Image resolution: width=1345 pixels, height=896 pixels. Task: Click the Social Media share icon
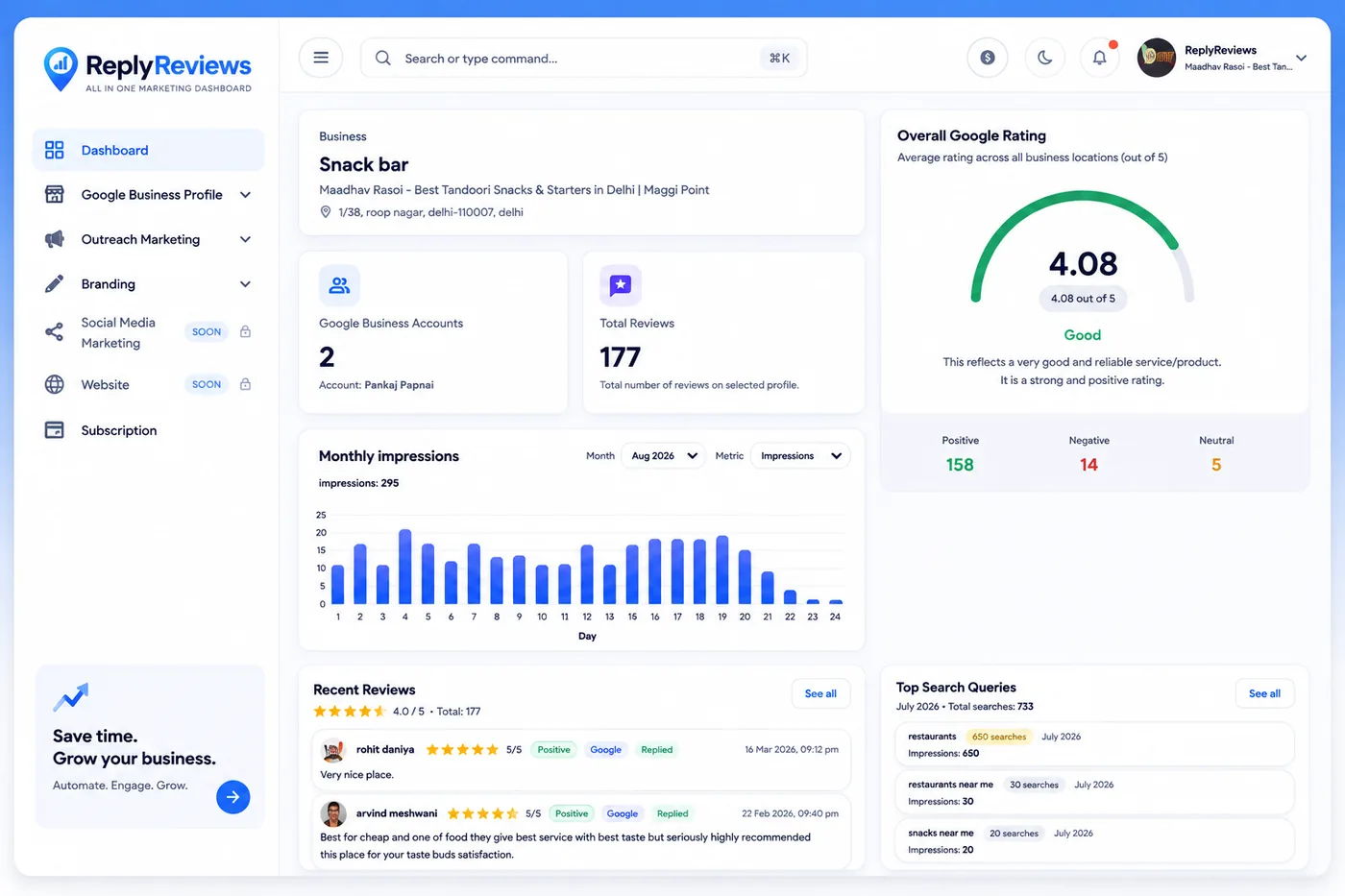55,332
